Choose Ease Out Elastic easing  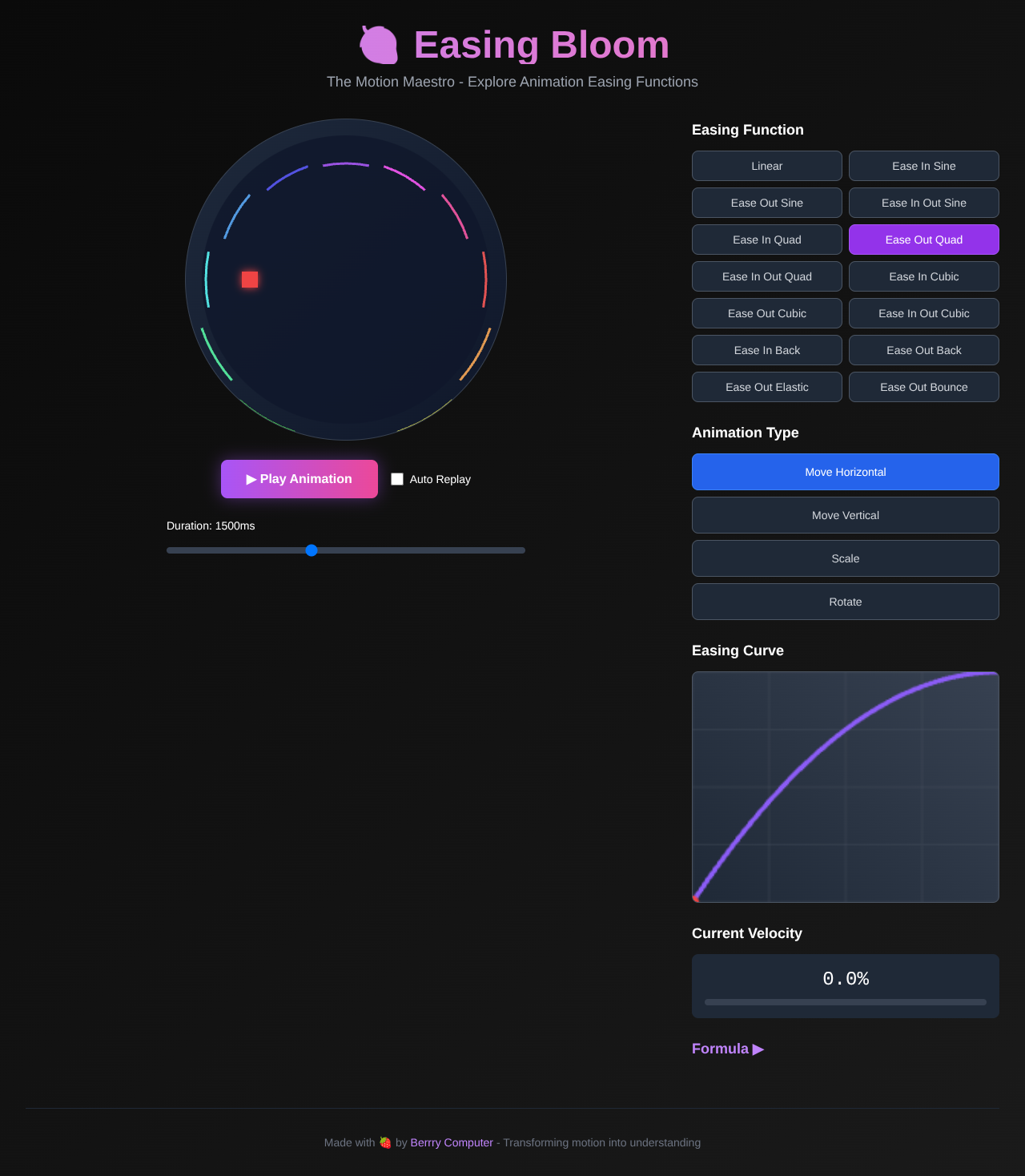pos(766,387)
